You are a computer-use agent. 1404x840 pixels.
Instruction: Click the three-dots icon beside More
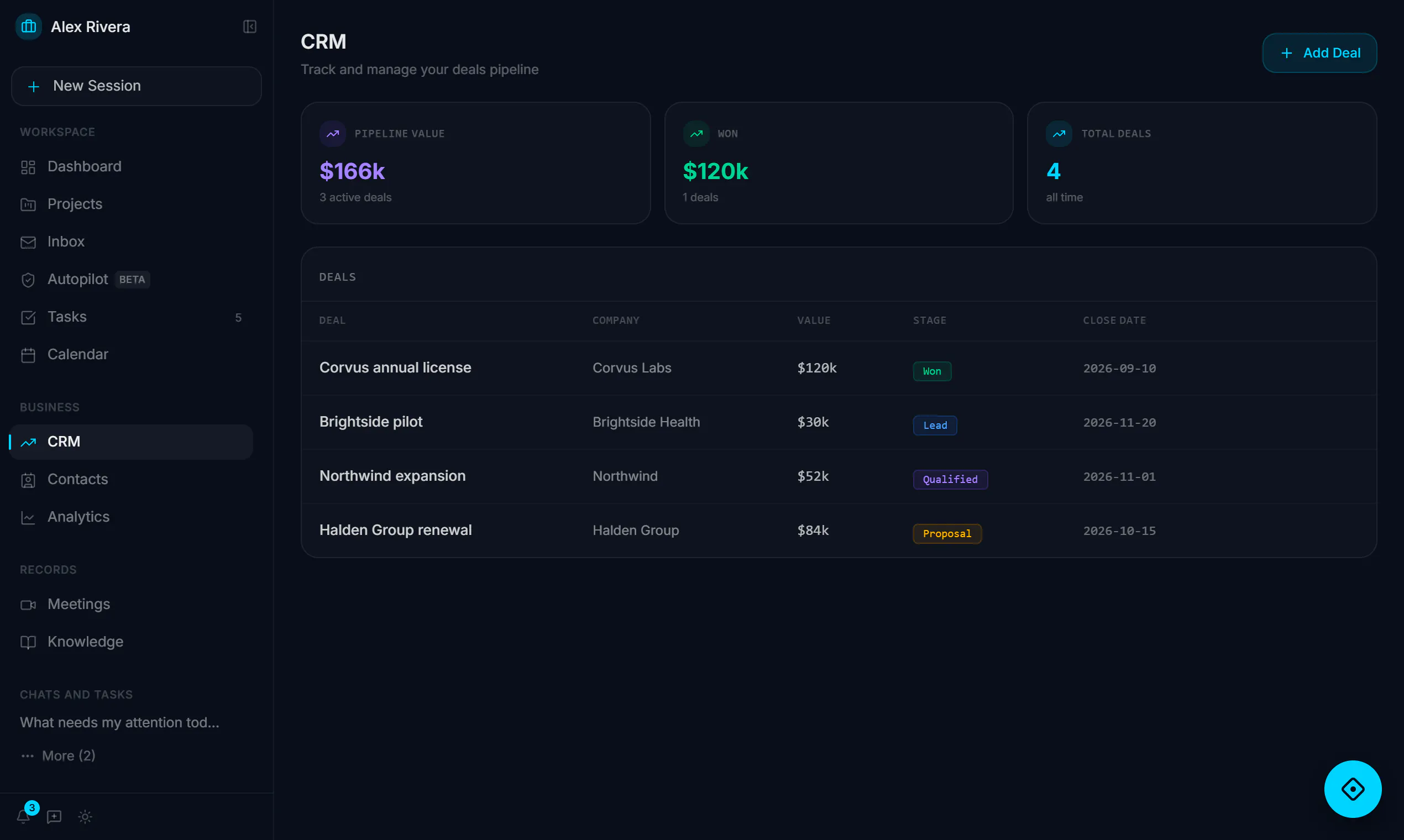27,755
